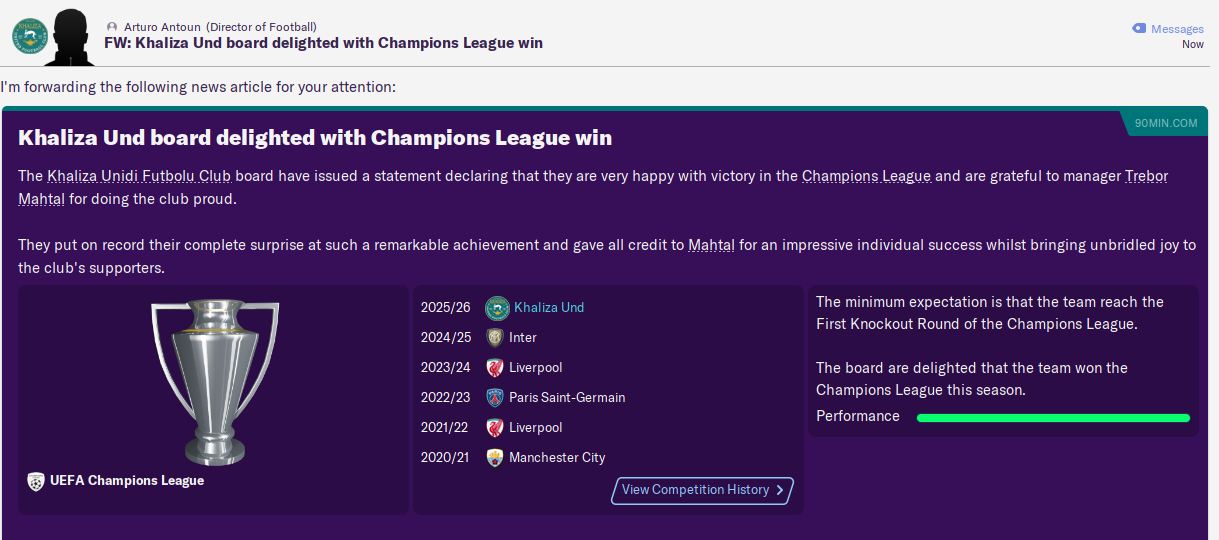Click the Arturo Antoun sender name
The image size is (1219, 540).
[x=162, y=26]
